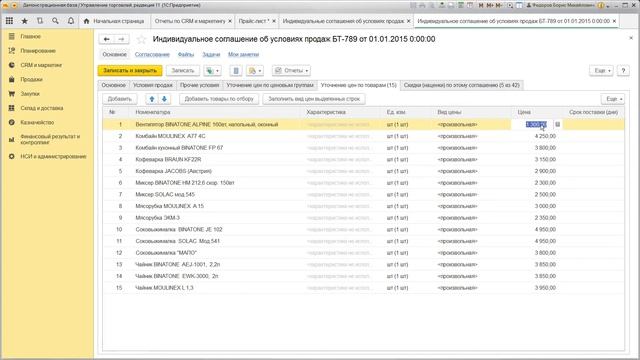Image resolution: width=640 pixels, height=360 pixels.
Task: Add document to favorites with star
Action: [141, 39]
